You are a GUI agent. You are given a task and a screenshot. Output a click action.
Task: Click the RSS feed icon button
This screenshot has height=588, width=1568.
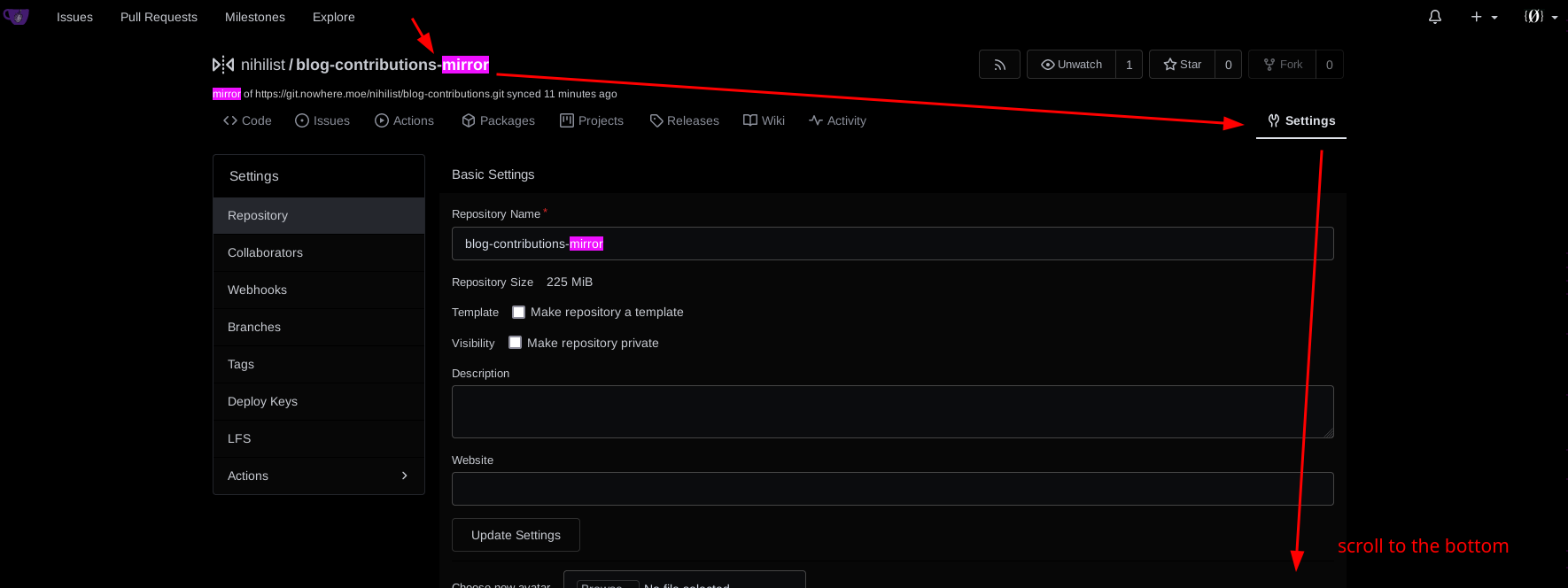tap(999, 65)
